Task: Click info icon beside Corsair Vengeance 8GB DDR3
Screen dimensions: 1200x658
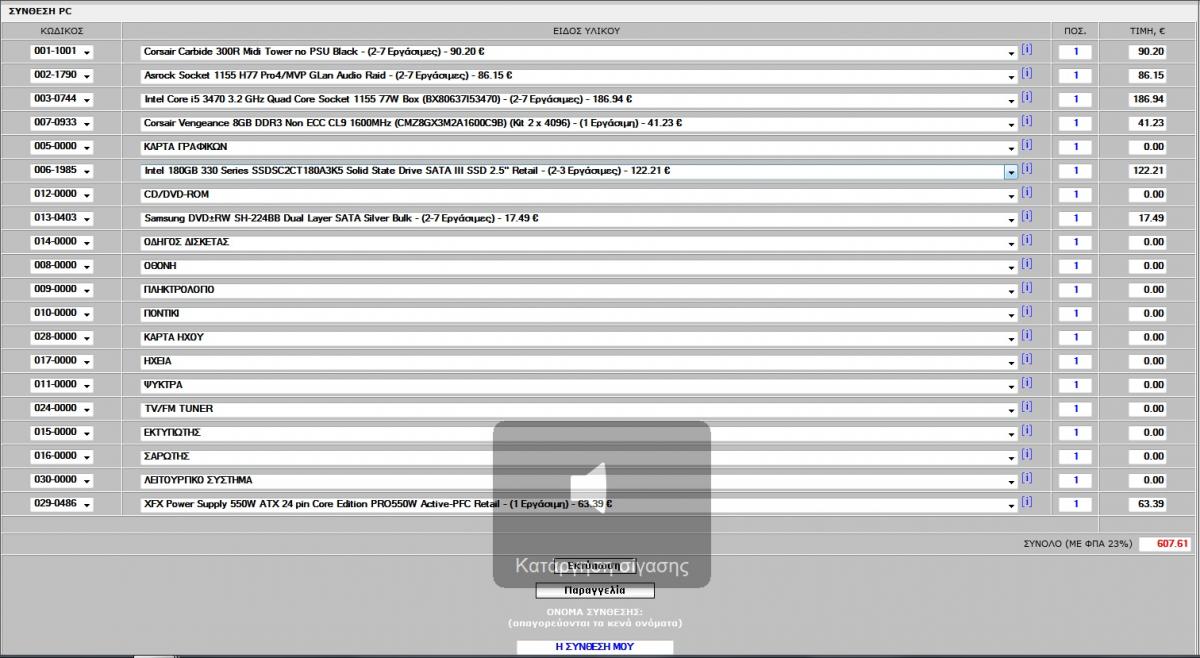Action: (x=1026, y=121)
